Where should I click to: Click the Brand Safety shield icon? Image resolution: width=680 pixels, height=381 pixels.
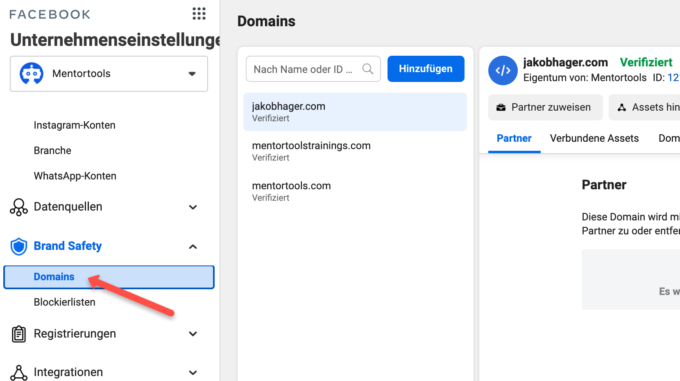tap(19, 246)
